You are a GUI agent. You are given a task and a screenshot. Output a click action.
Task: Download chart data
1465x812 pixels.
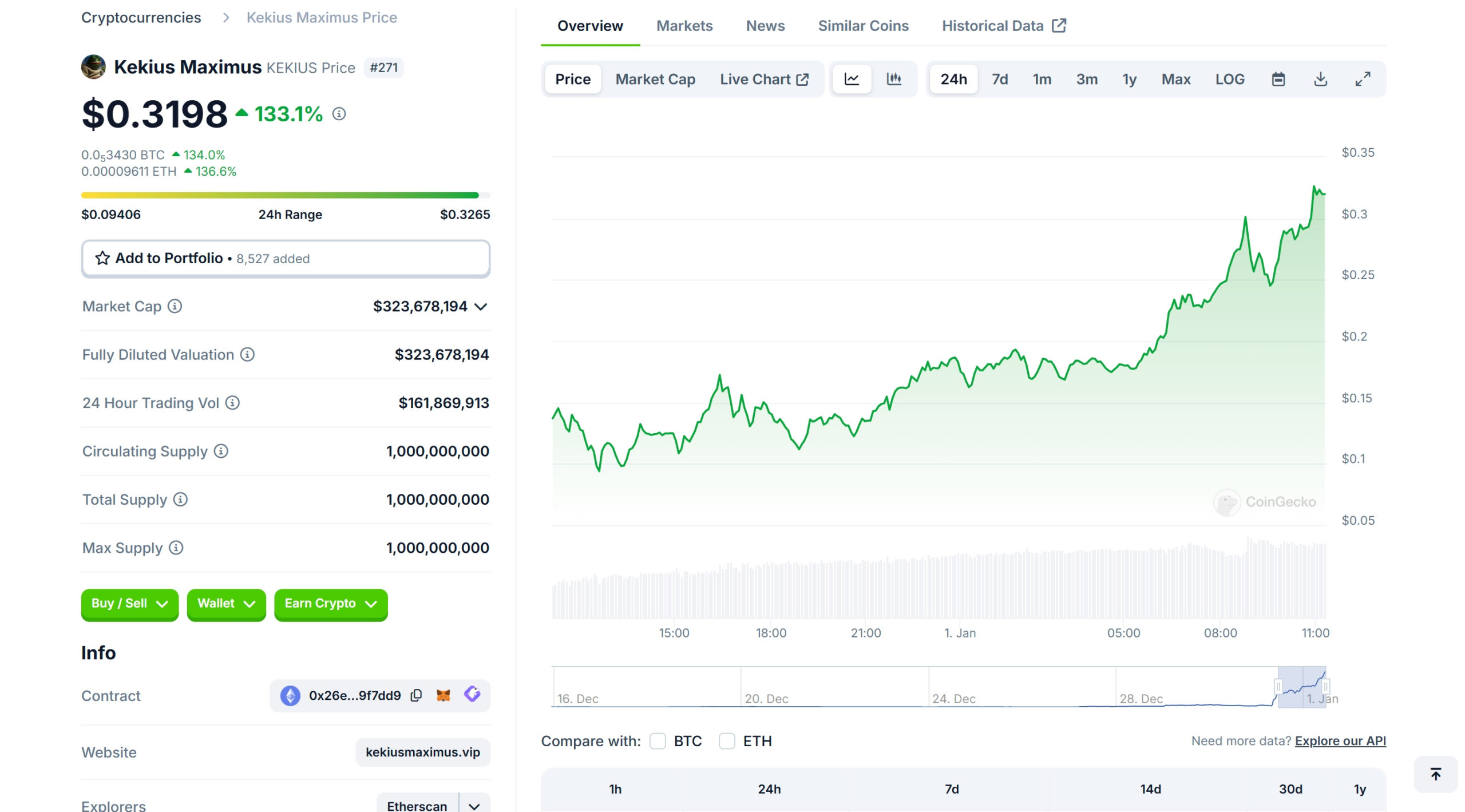click(x=1321, y=79)
